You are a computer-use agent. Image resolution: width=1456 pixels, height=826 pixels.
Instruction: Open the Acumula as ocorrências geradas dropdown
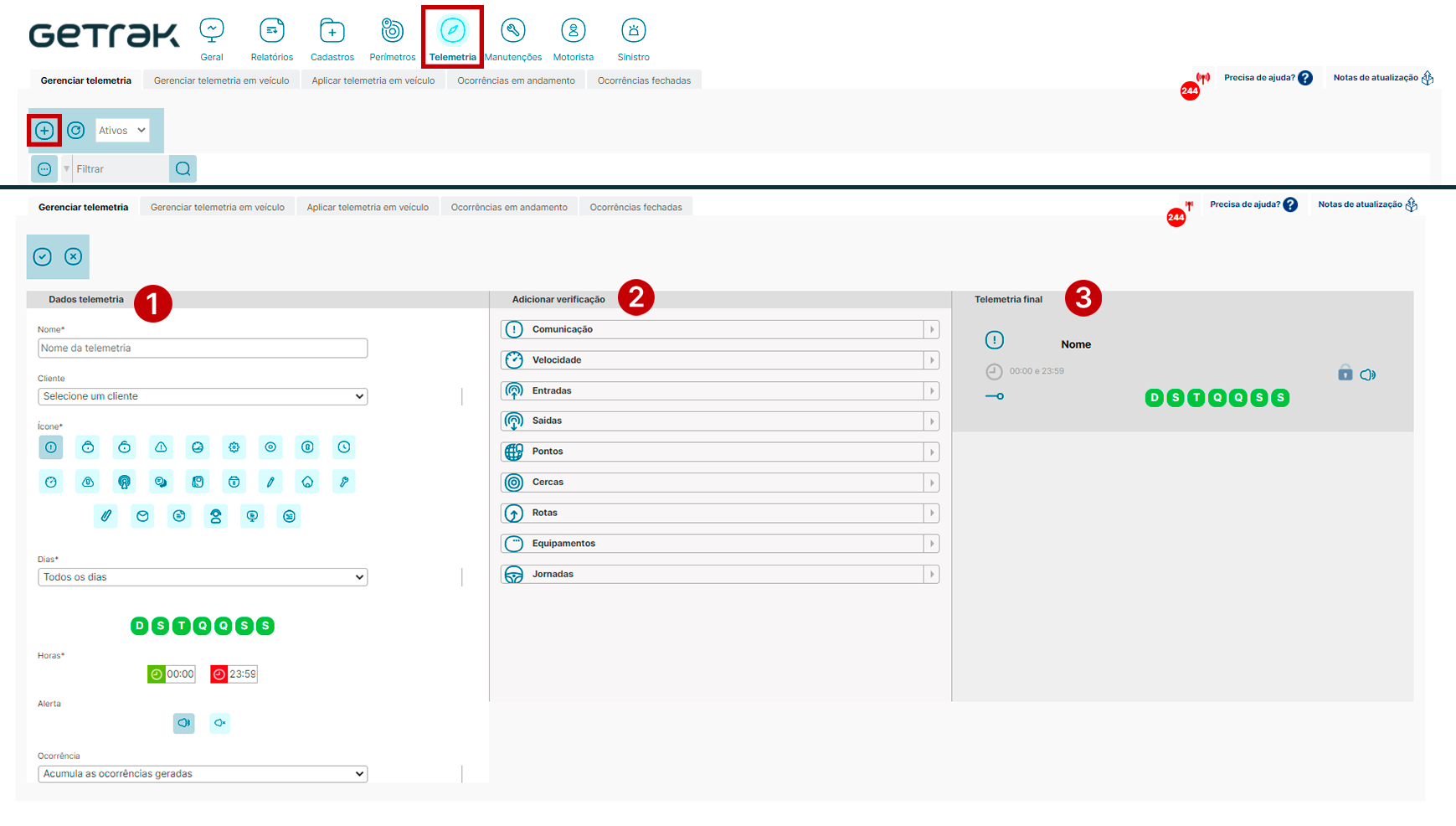(x=203, y=774)
